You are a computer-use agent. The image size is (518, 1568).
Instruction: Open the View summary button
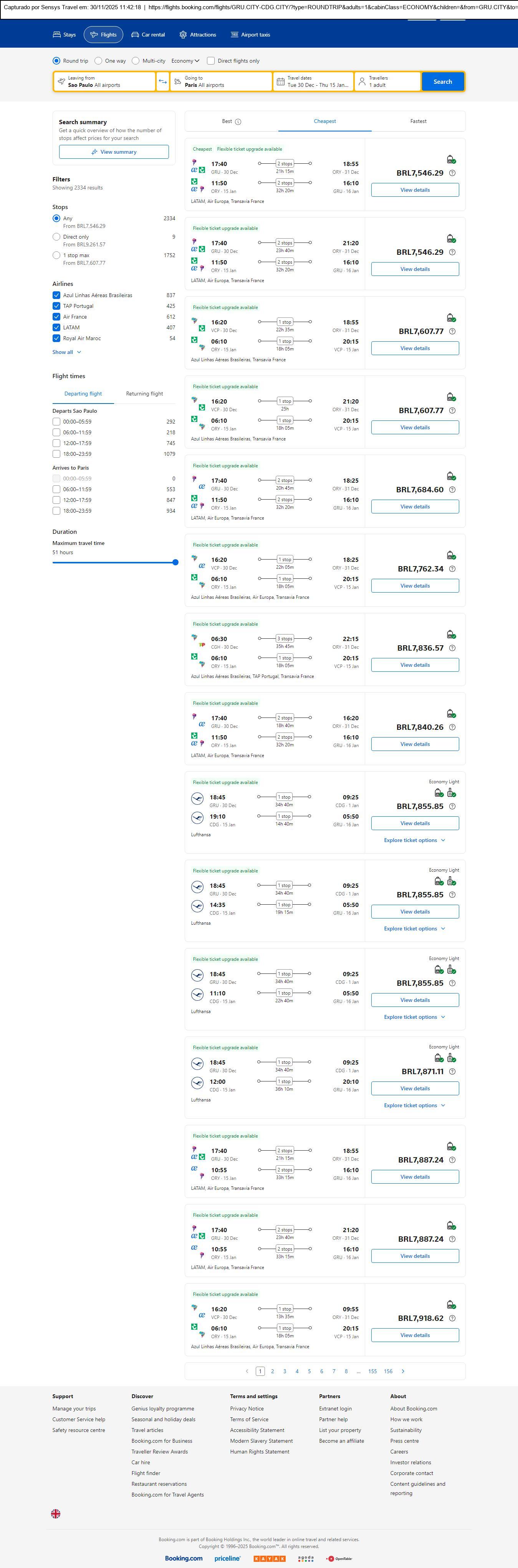point(114,152)
